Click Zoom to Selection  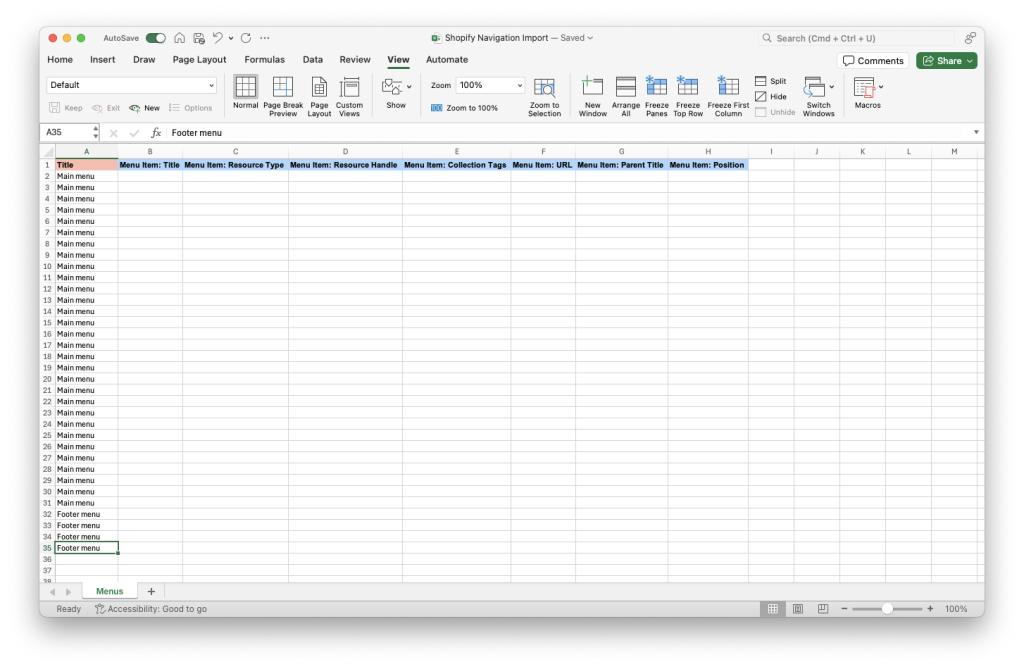544,94
